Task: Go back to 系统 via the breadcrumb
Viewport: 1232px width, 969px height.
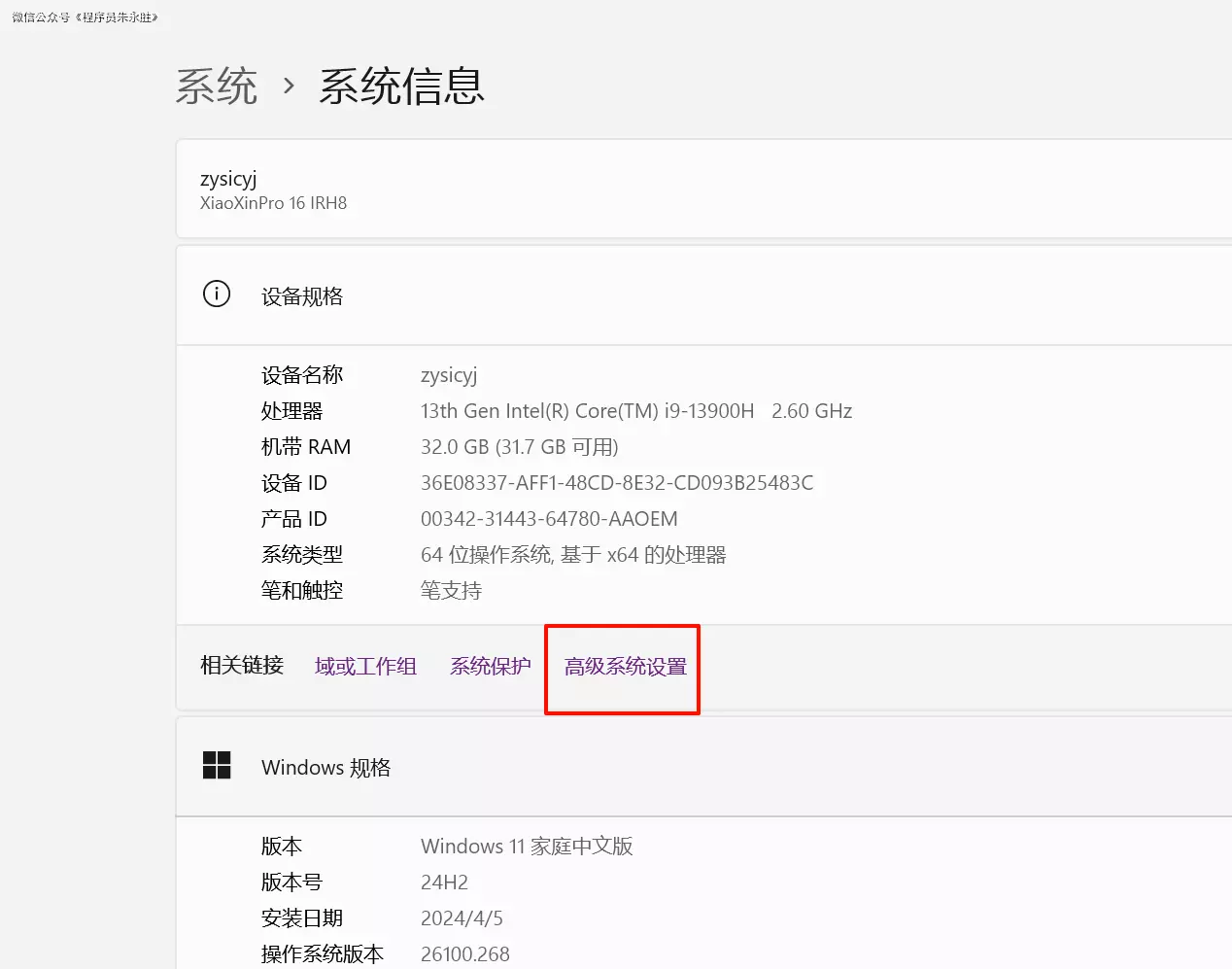Action: (217, 87)
